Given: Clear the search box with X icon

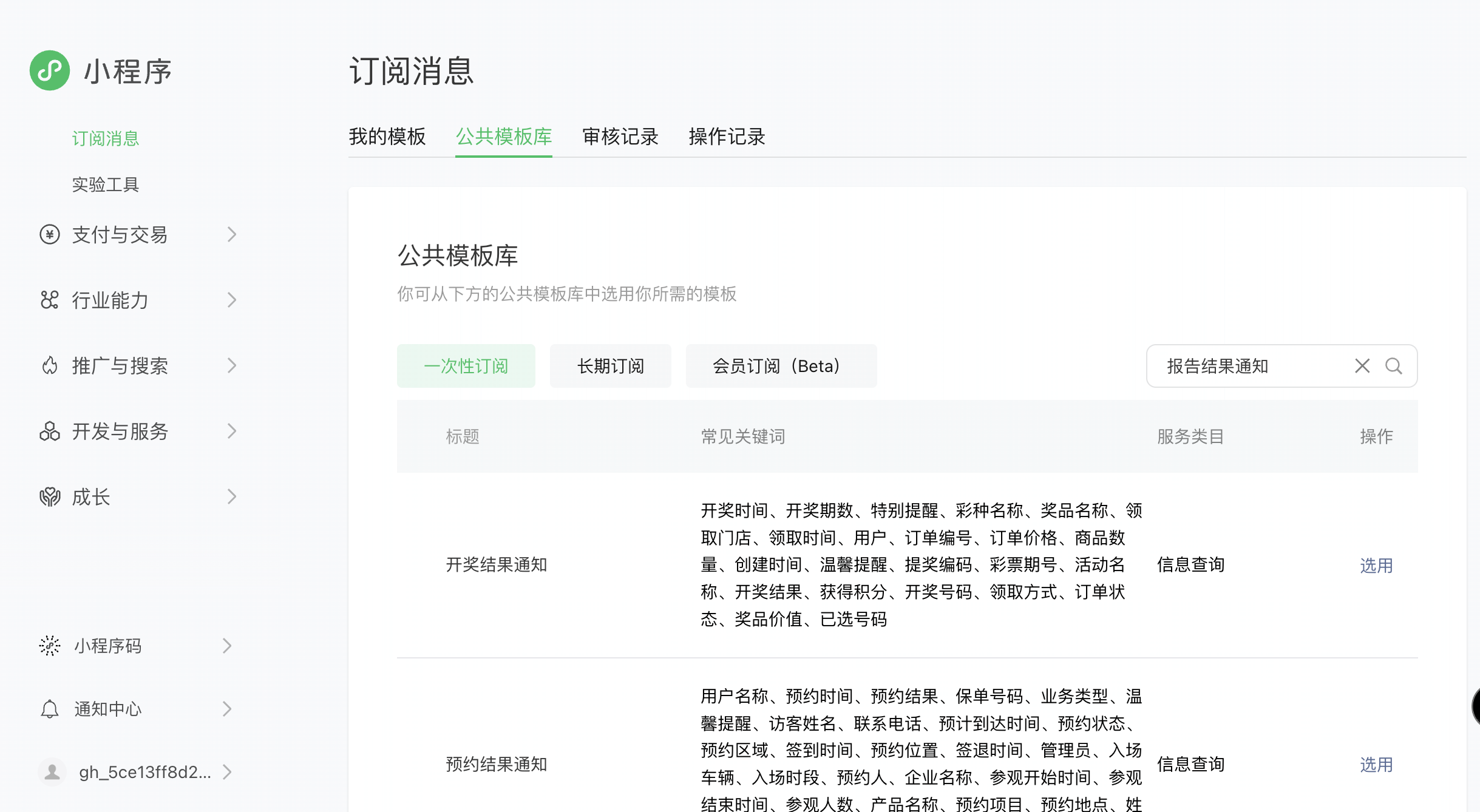Looking at the screenshot, I should pyautogui.click(x=1362, y=366).
